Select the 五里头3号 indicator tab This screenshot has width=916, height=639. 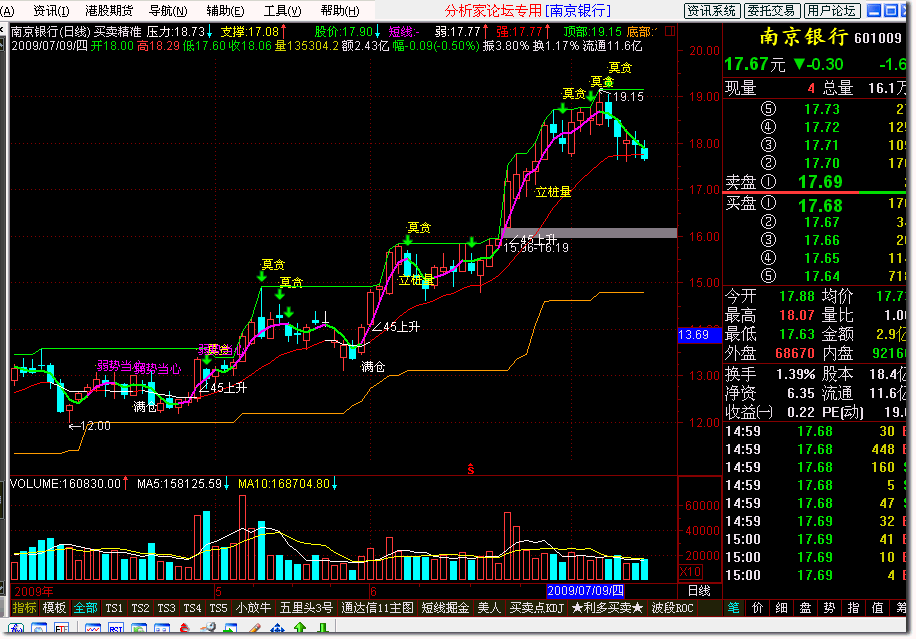point(307,608)
